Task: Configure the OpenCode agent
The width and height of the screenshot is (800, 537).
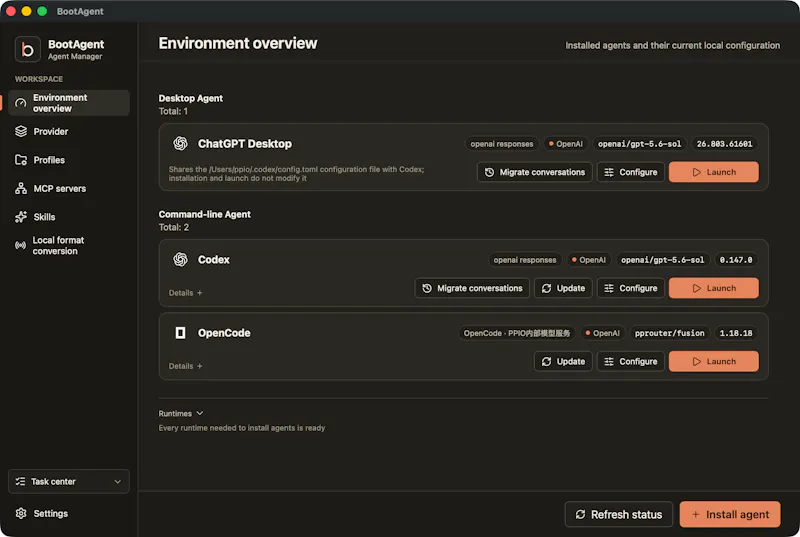Action: (631, 362)
